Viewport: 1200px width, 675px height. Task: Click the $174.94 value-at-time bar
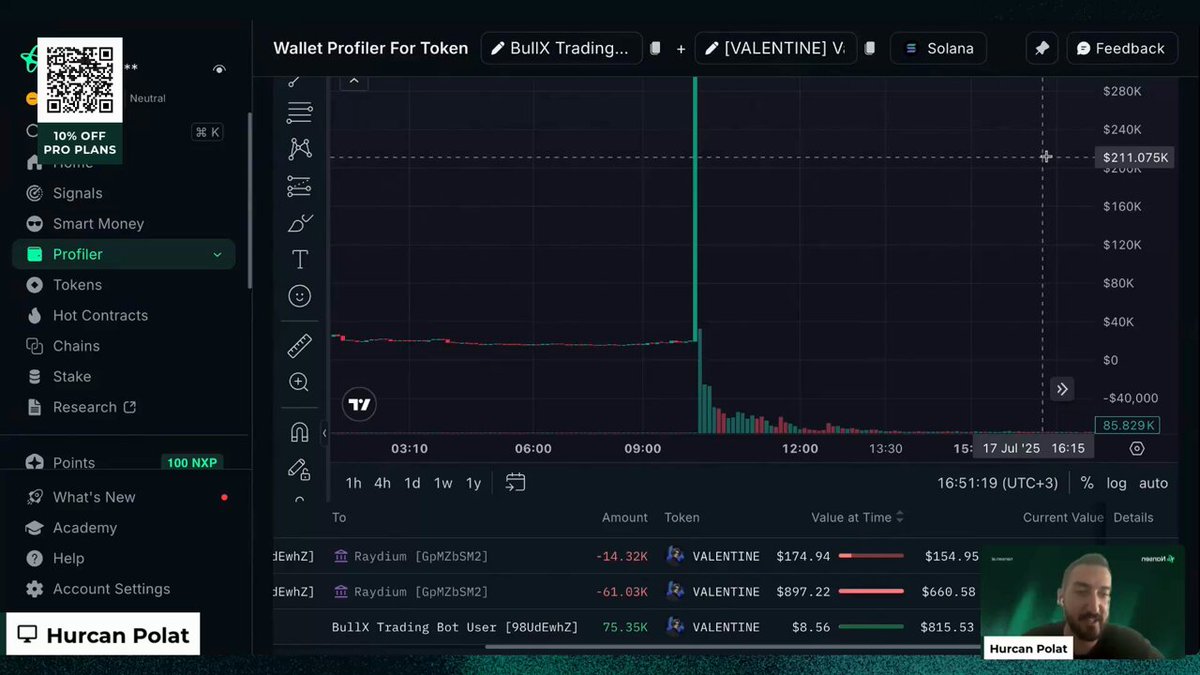point(870,556)
